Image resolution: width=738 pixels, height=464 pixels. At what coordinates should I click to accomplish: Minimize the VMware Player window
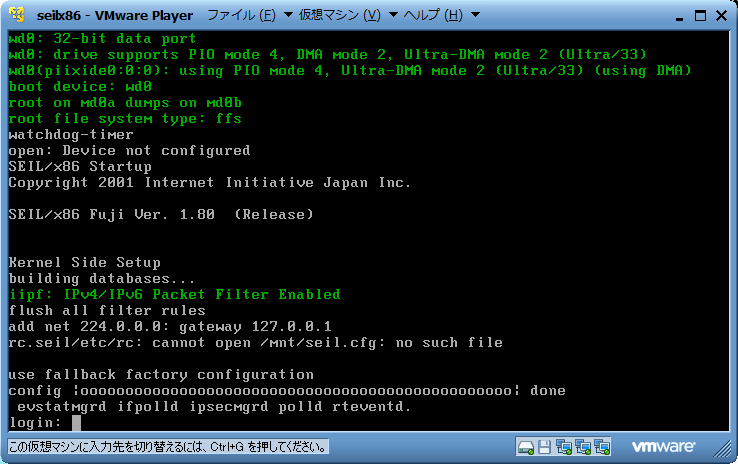[679, 17]
